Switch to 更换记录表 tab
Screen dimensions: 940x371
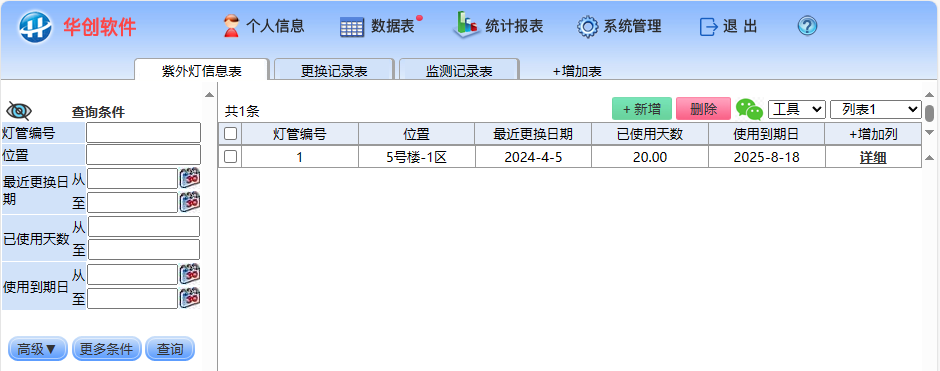pos(334,70)
